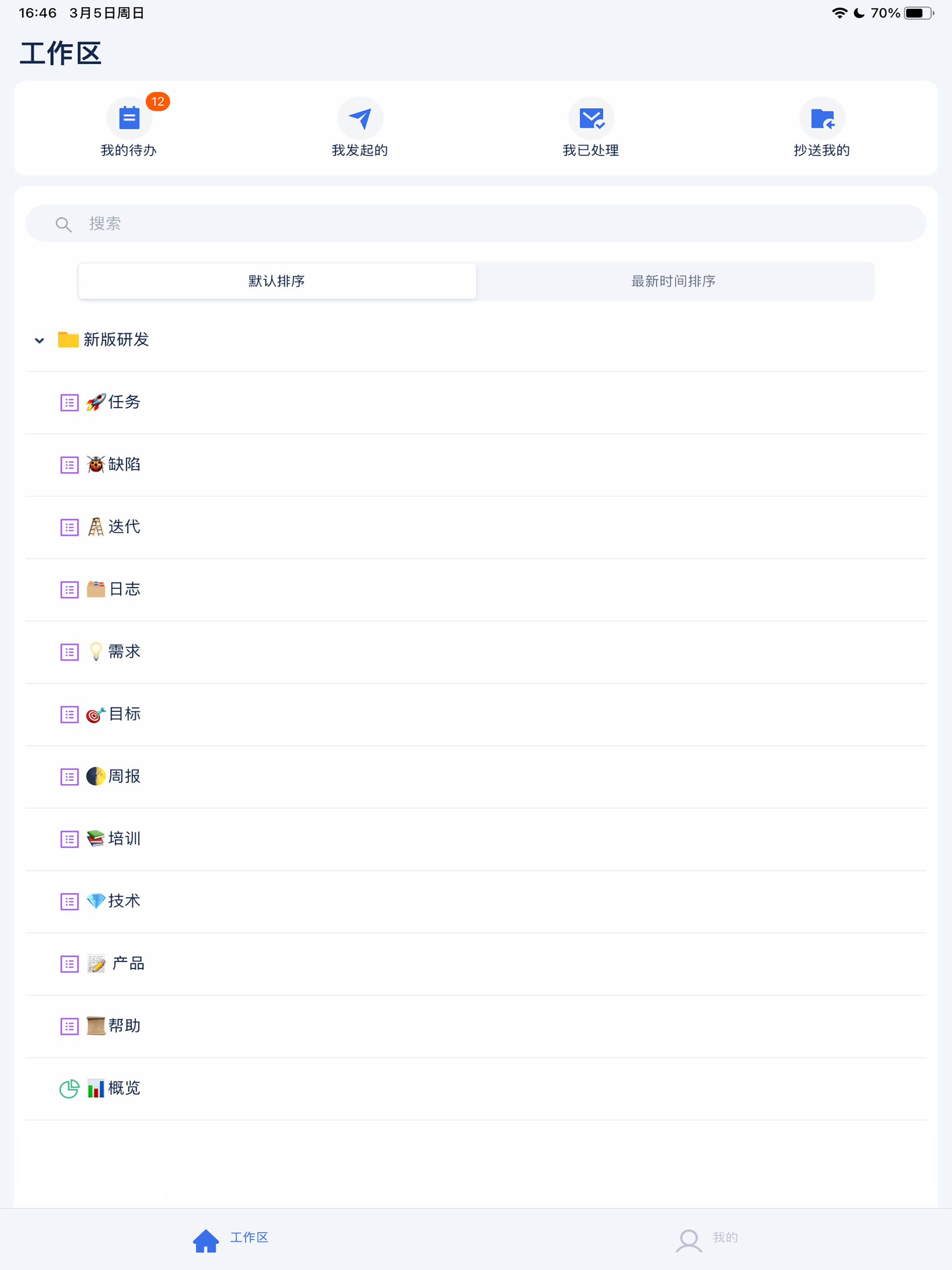Open the 需求 list row
The image size is (952, 1270).
click(476, 652)
